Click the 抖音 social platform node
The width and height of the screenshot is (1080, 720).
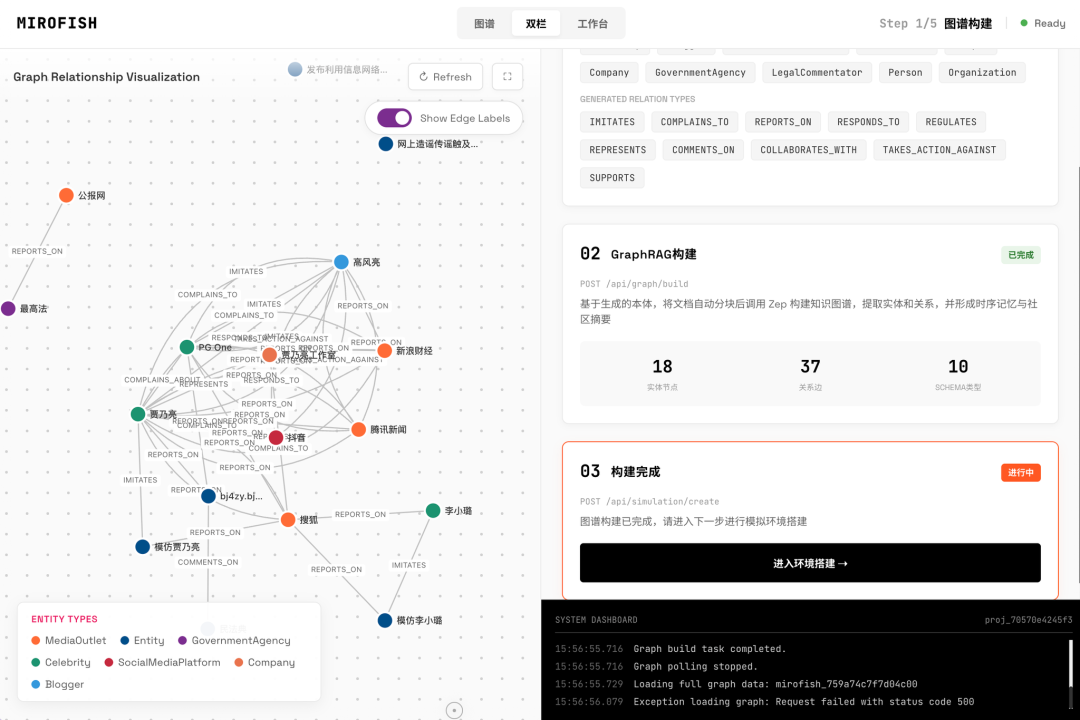[276, 438]
